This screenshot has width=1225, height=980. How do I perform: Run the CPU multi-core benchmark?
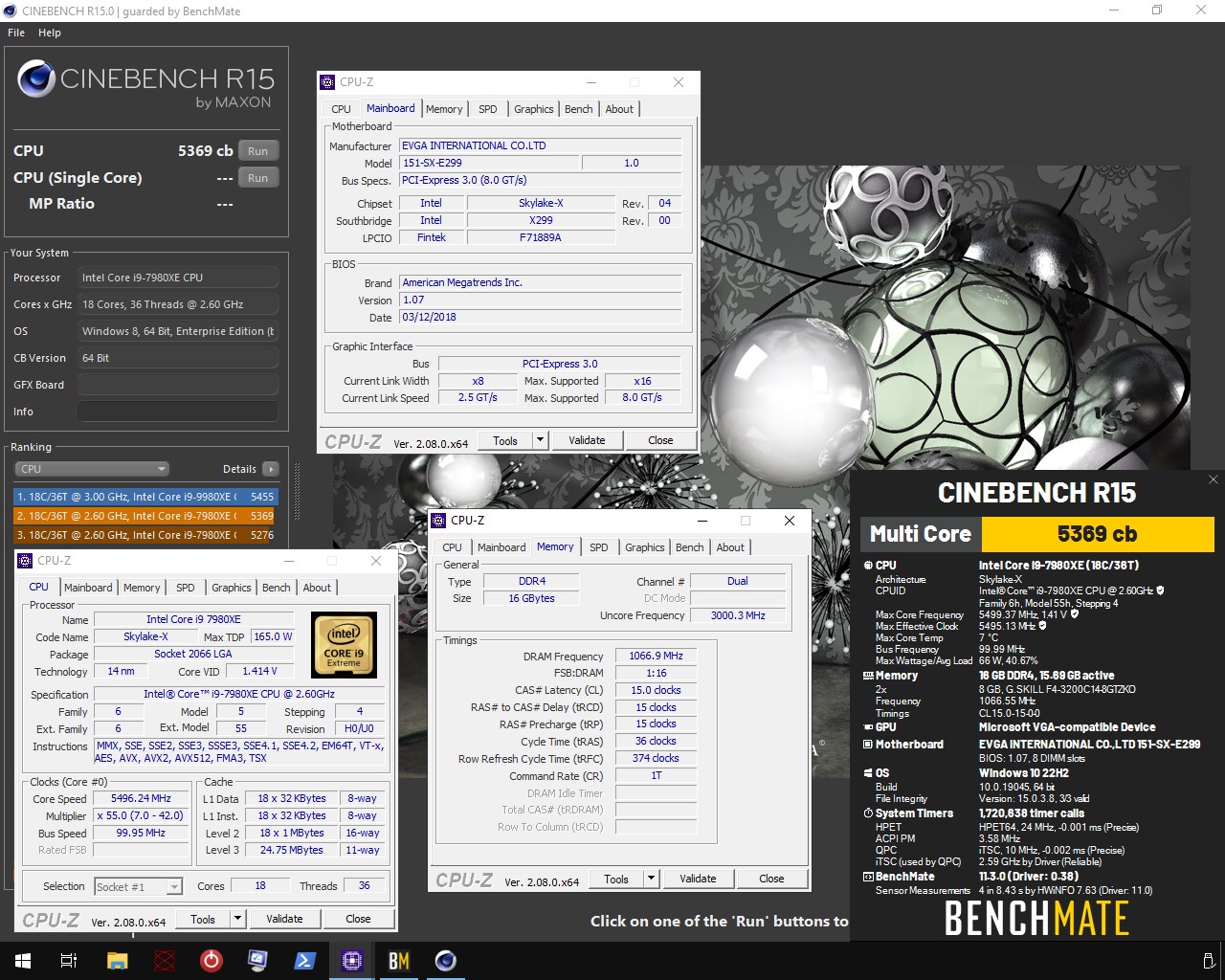pyautogui.click(x=258, y=151)
